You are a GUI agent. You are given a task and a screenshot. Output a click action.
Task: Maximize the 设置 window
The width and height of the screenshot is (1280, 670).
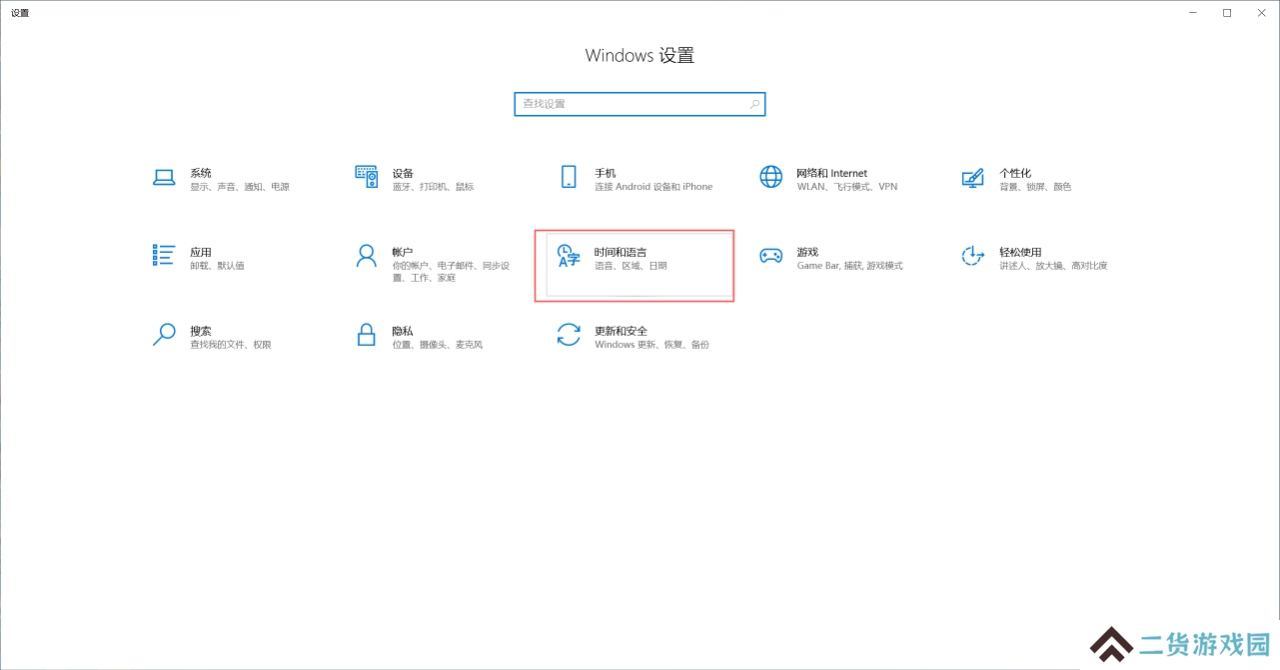[1227, 13]
